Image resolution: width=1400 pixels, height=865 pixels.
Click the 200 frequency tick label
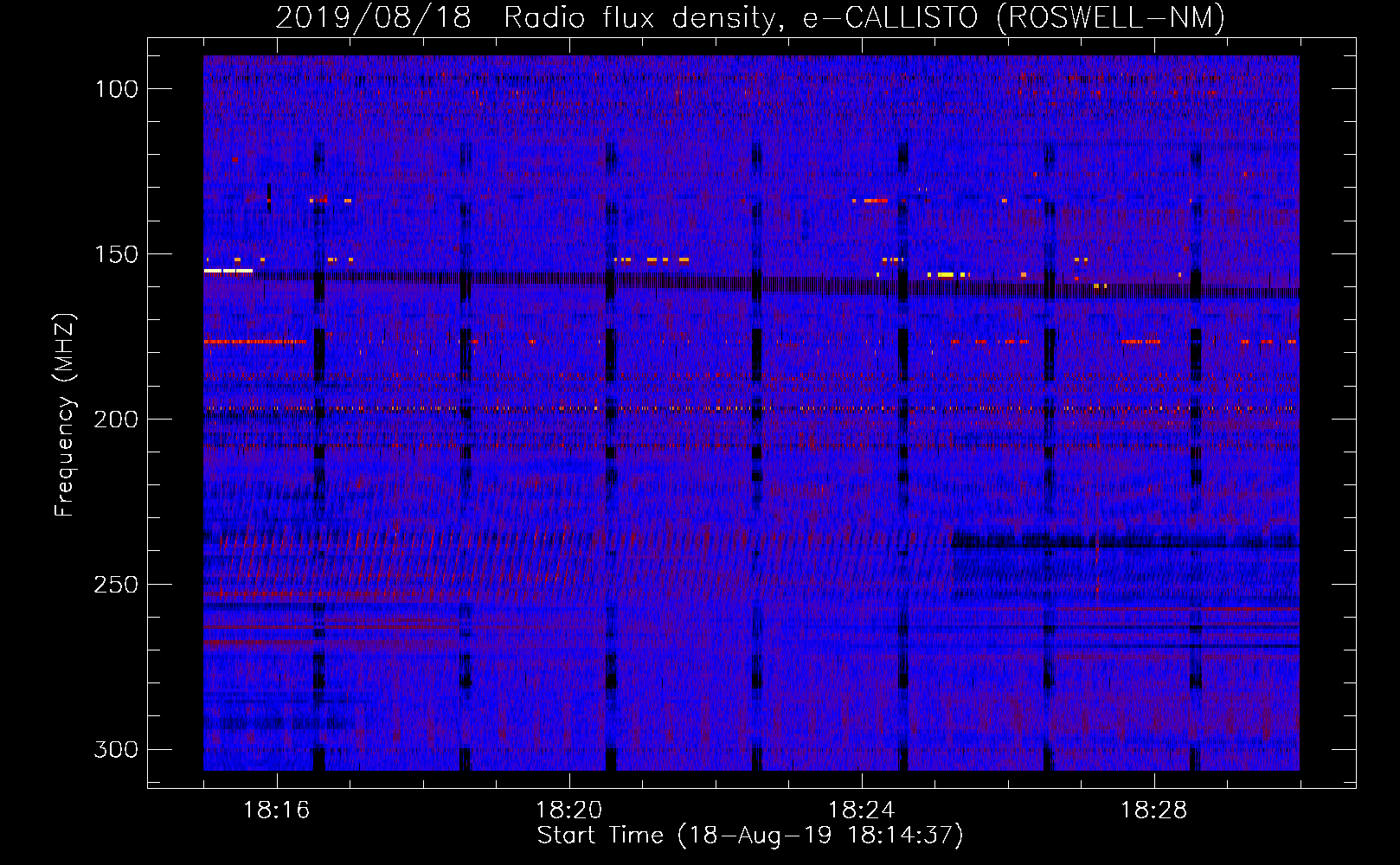(117, 420)
